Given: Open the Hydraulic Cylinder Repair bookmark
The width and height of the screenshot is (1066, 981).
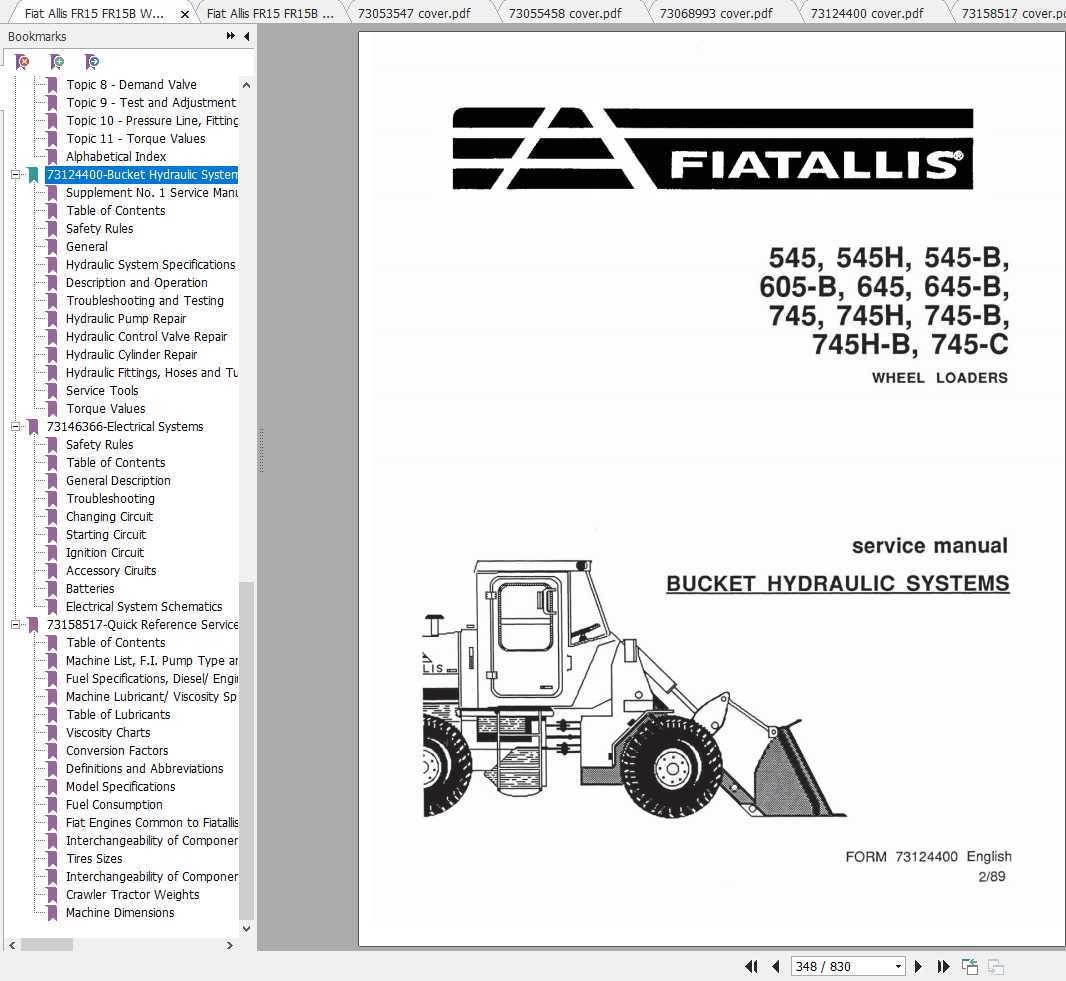Looking at the screenshot, I should (x=131, y=355).
